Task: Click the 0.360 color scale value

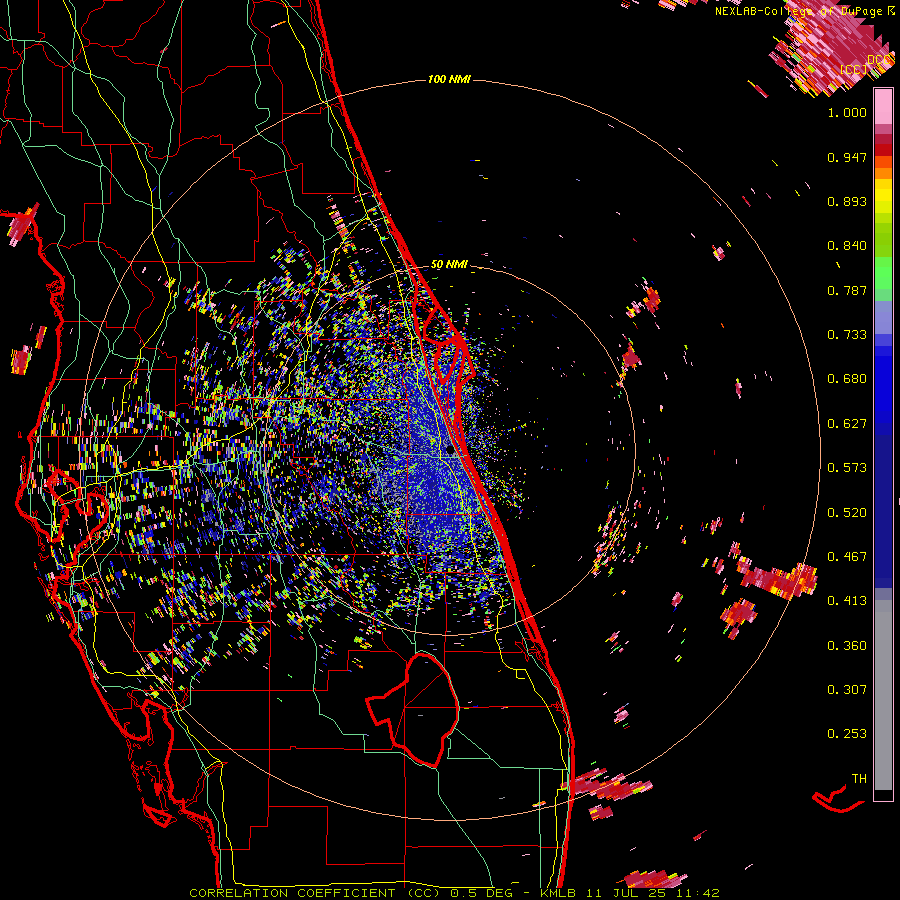Action: pos(847,646)
